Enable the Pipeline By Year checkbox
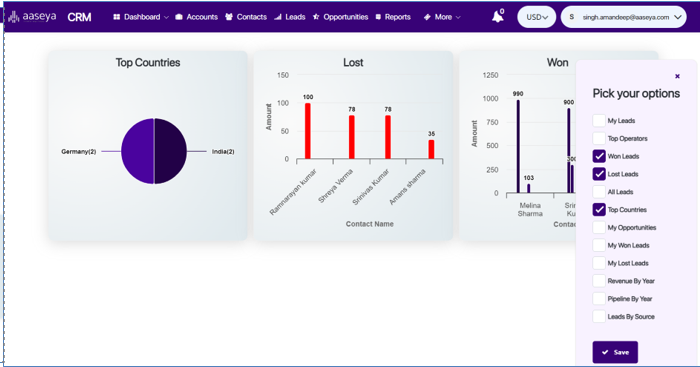This screenshot has width=700, height=367. [x=599, y=299]
